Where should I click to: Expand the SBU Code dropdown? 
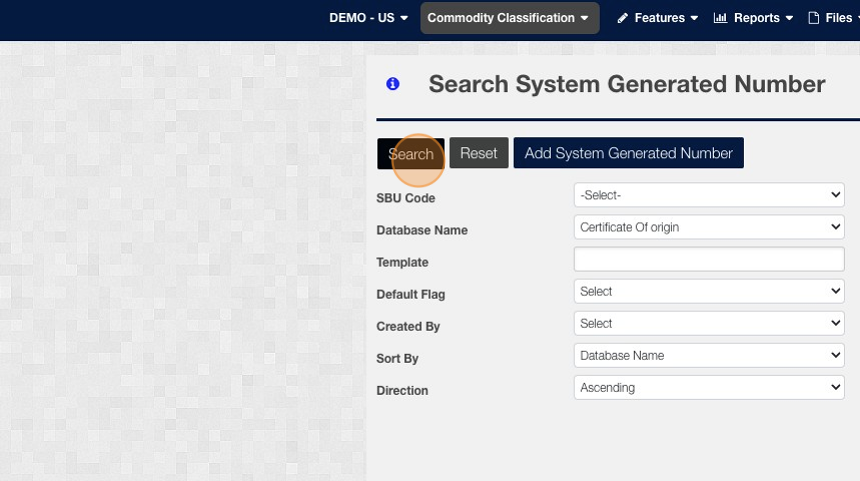(x=709, y=195)
